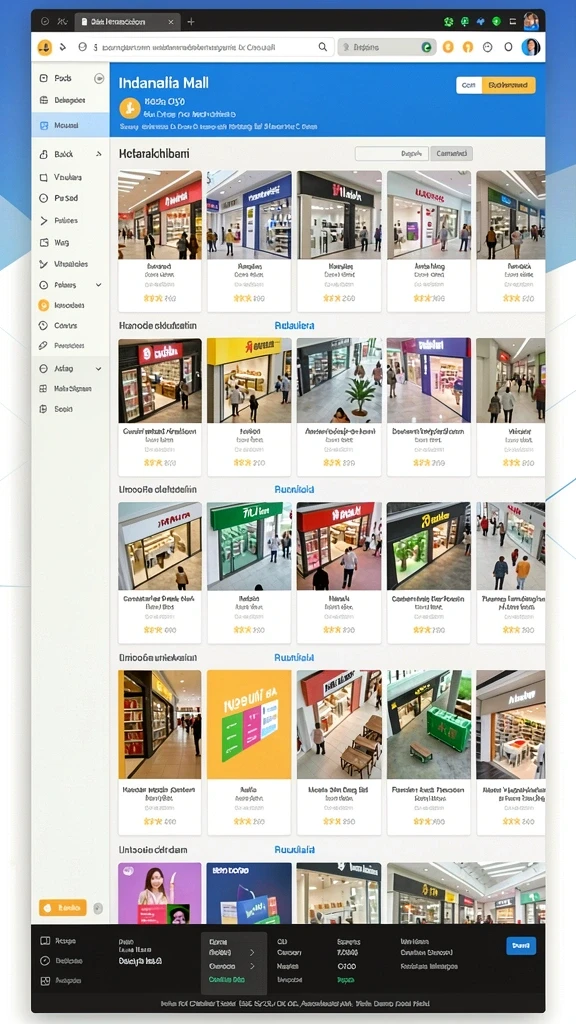Open the Contrs clock icon in sidebar
This screenshot has height=1024, width=576.
point(44,325)
